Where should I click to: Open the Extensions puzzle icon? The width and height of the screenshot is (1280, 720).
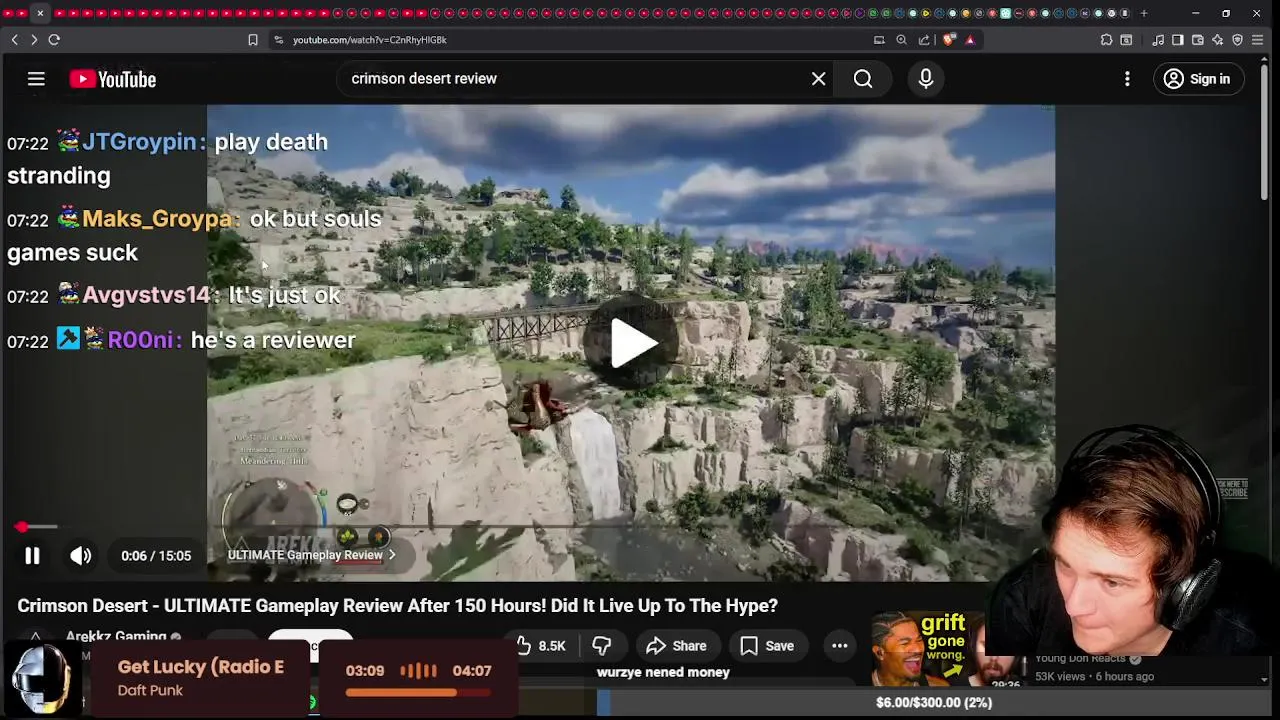(x=1106, y=40)
